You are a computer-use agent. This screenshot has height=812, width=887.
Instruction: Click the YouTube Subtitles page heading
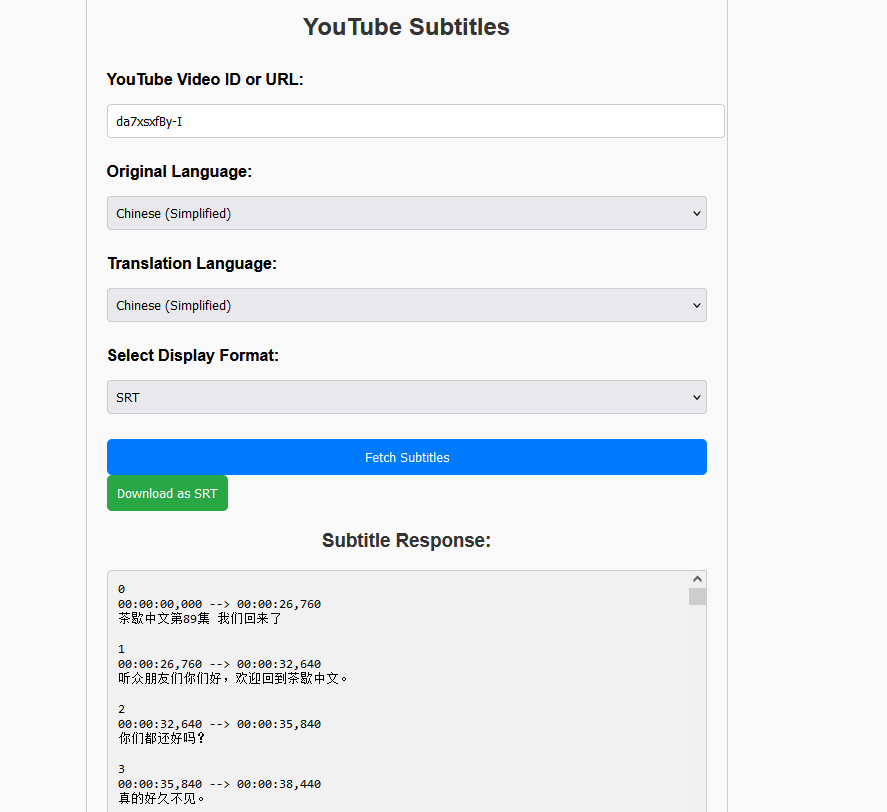tap(406, 27)
